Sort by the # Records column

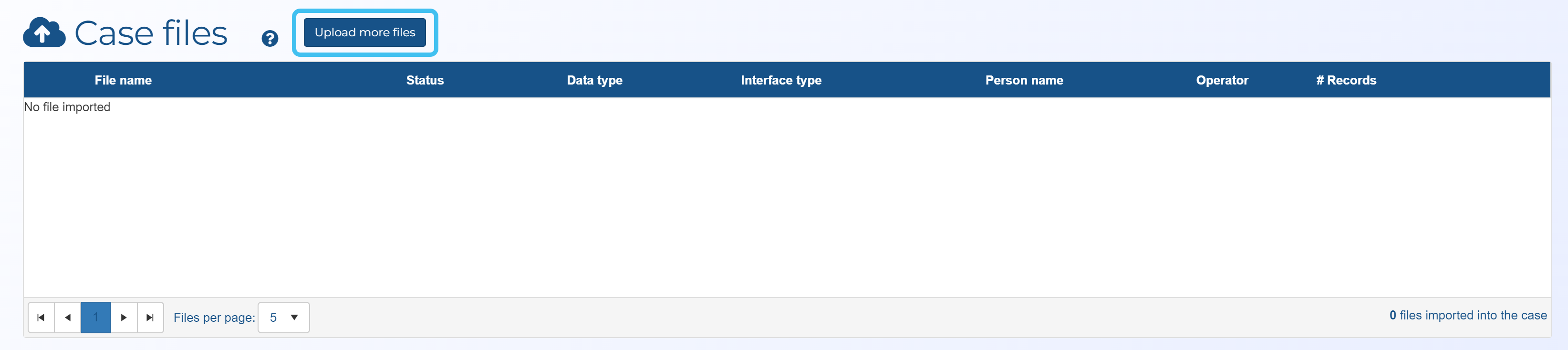pos(1346,80)
